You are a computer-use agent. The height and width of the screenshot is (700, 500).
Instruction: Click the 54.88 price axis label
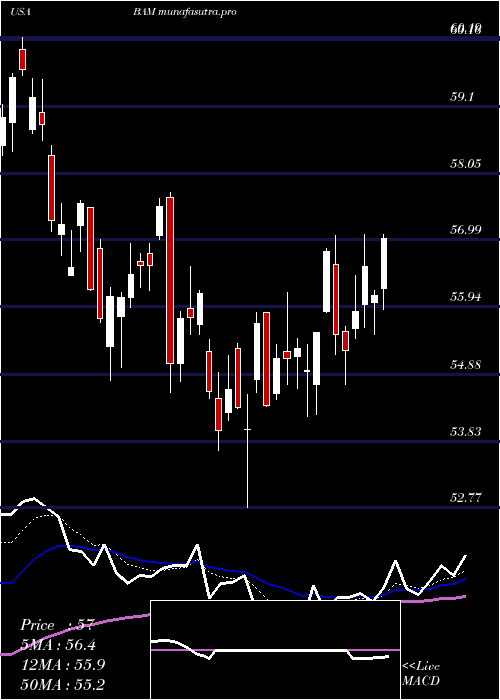point(465,365)
